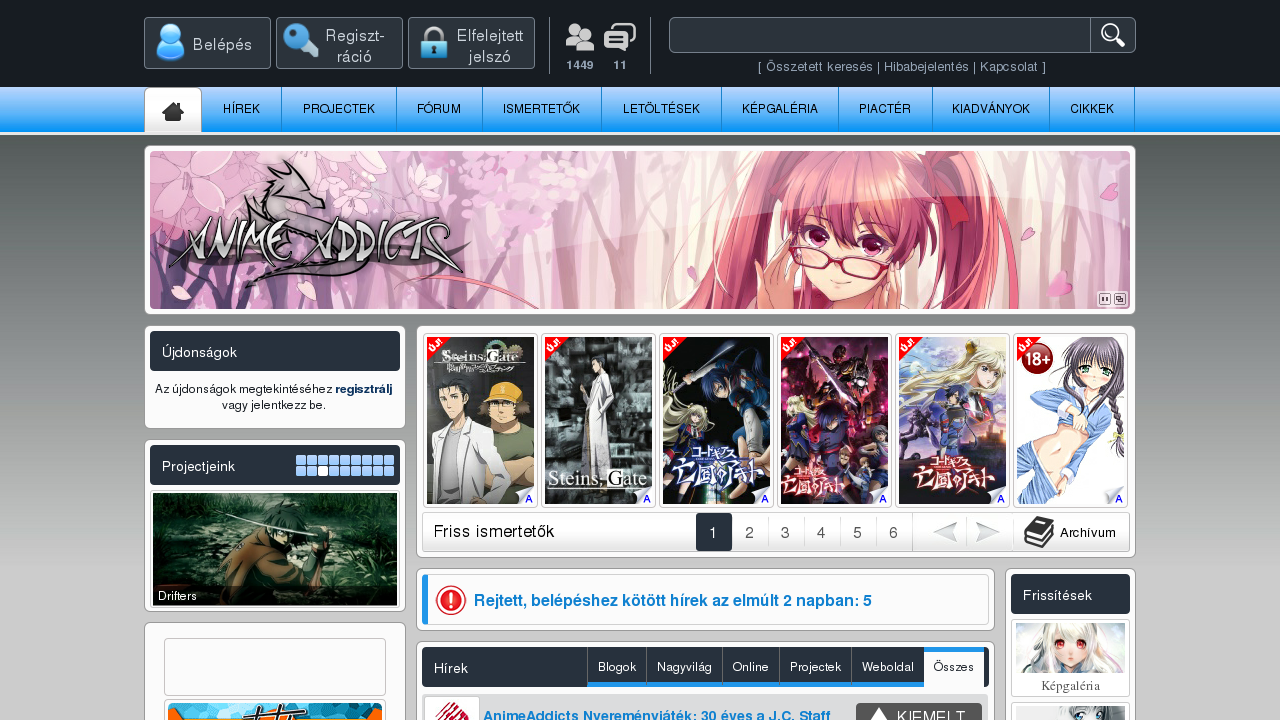Viewport: 1280px width, 720px height.
Task: Open the hidden news notice text
Action: coord(673,600)
